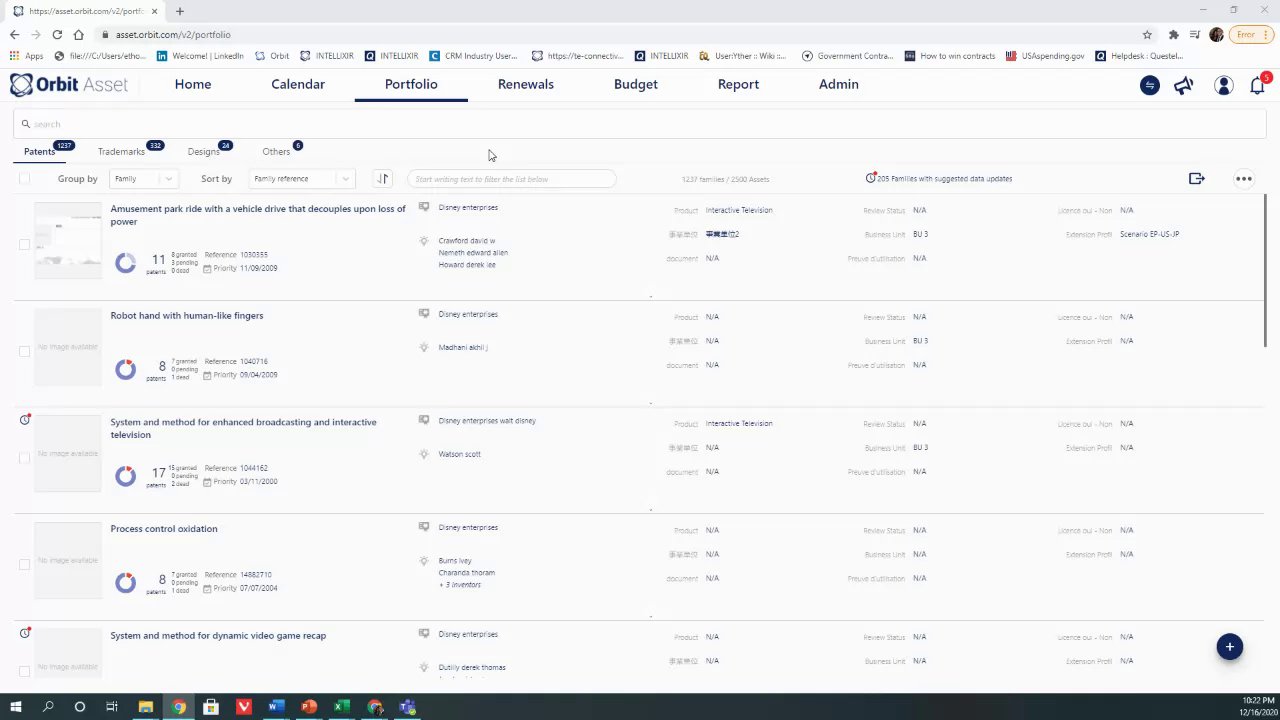The image size is (1280, 720).
Task: Select the enhanced broadcasting family checkbox
Action: tap(24, 458)
